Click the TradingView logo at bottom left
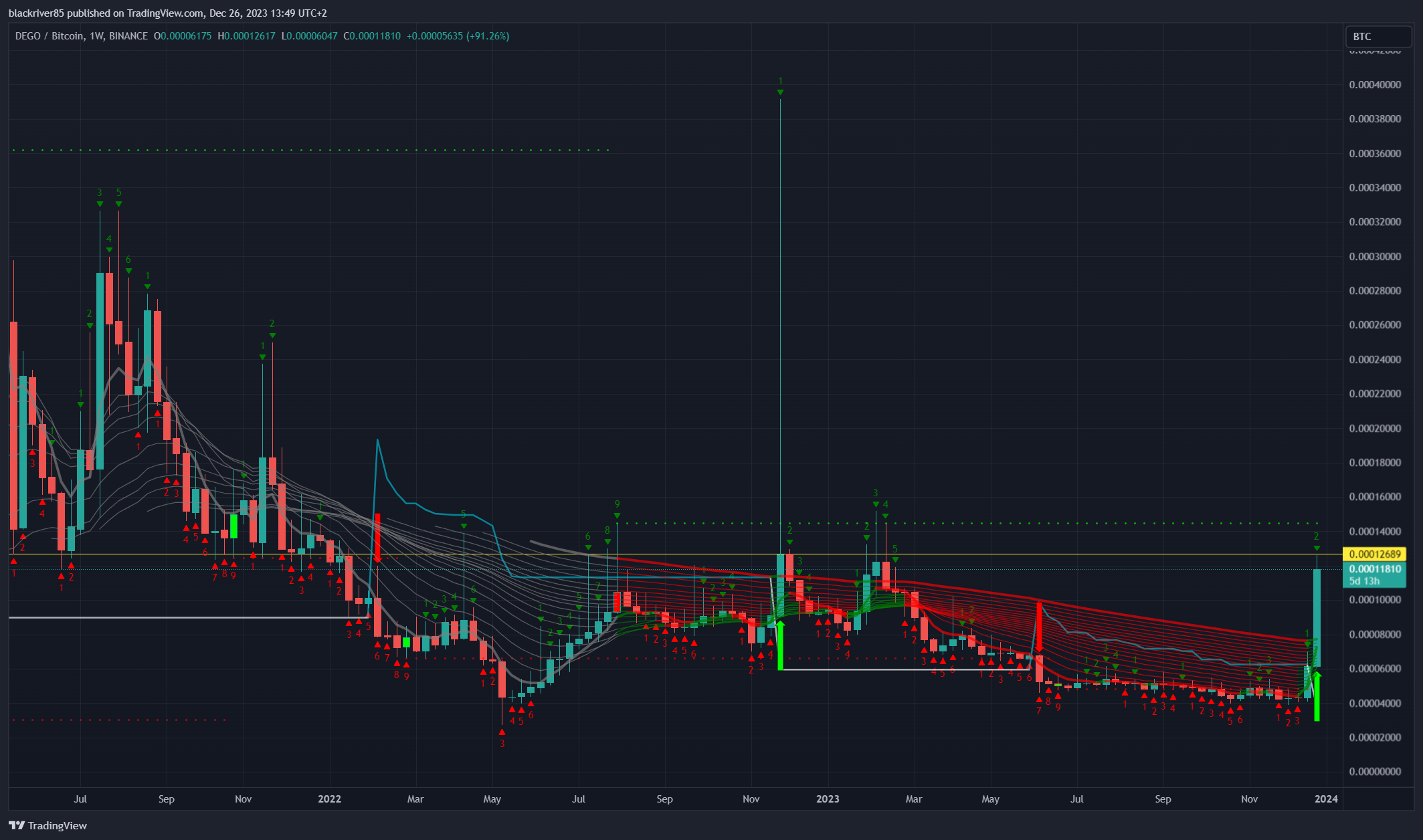The height and width of the screenshot is (840, 1423). click(48, 825)
